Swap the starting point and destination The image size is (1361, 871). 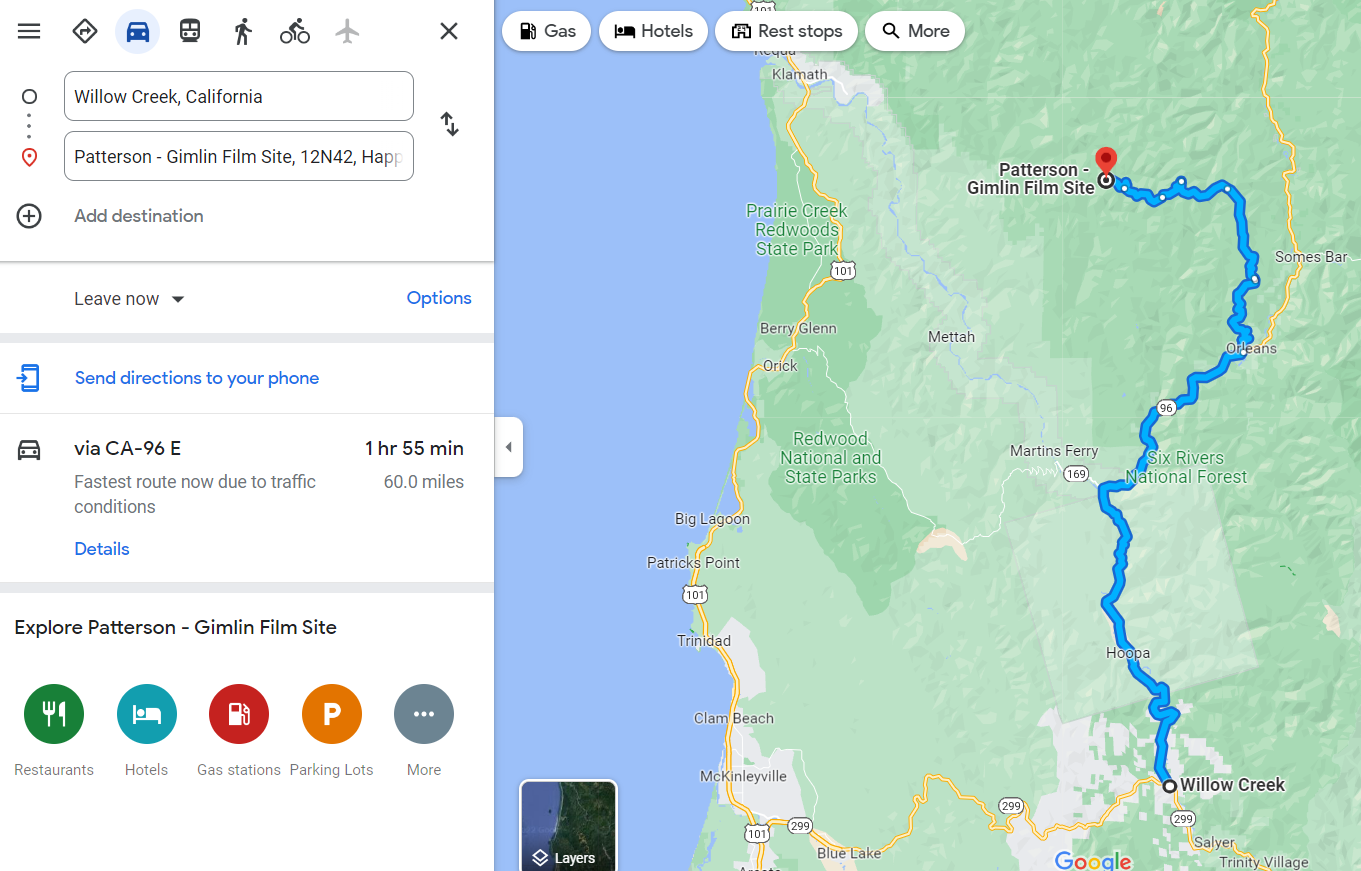450,125
